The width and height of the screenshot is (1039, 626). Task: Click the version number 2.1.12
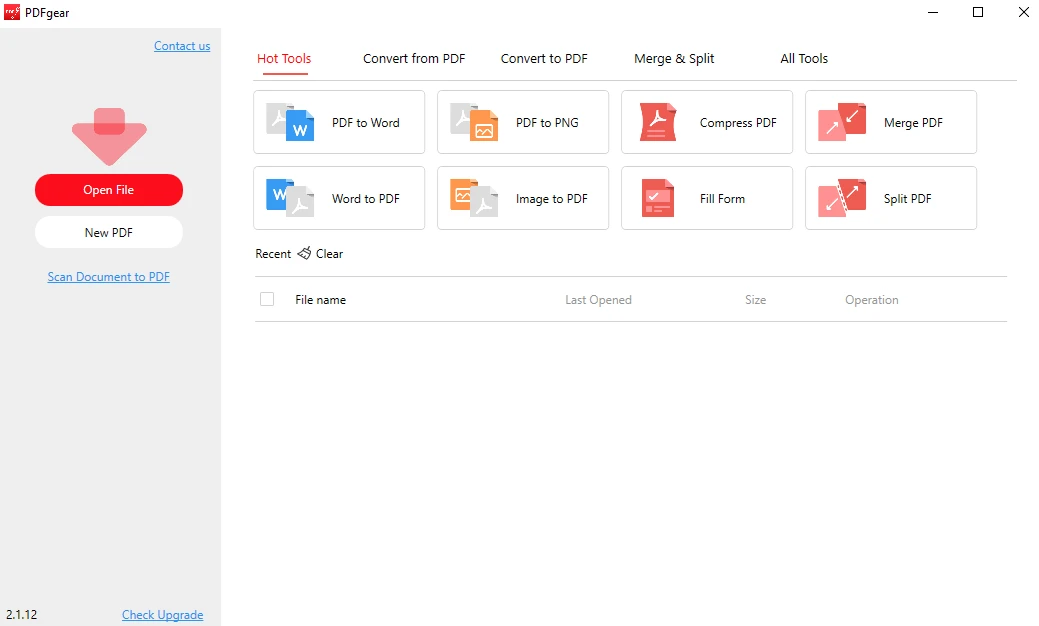point(22,615)
